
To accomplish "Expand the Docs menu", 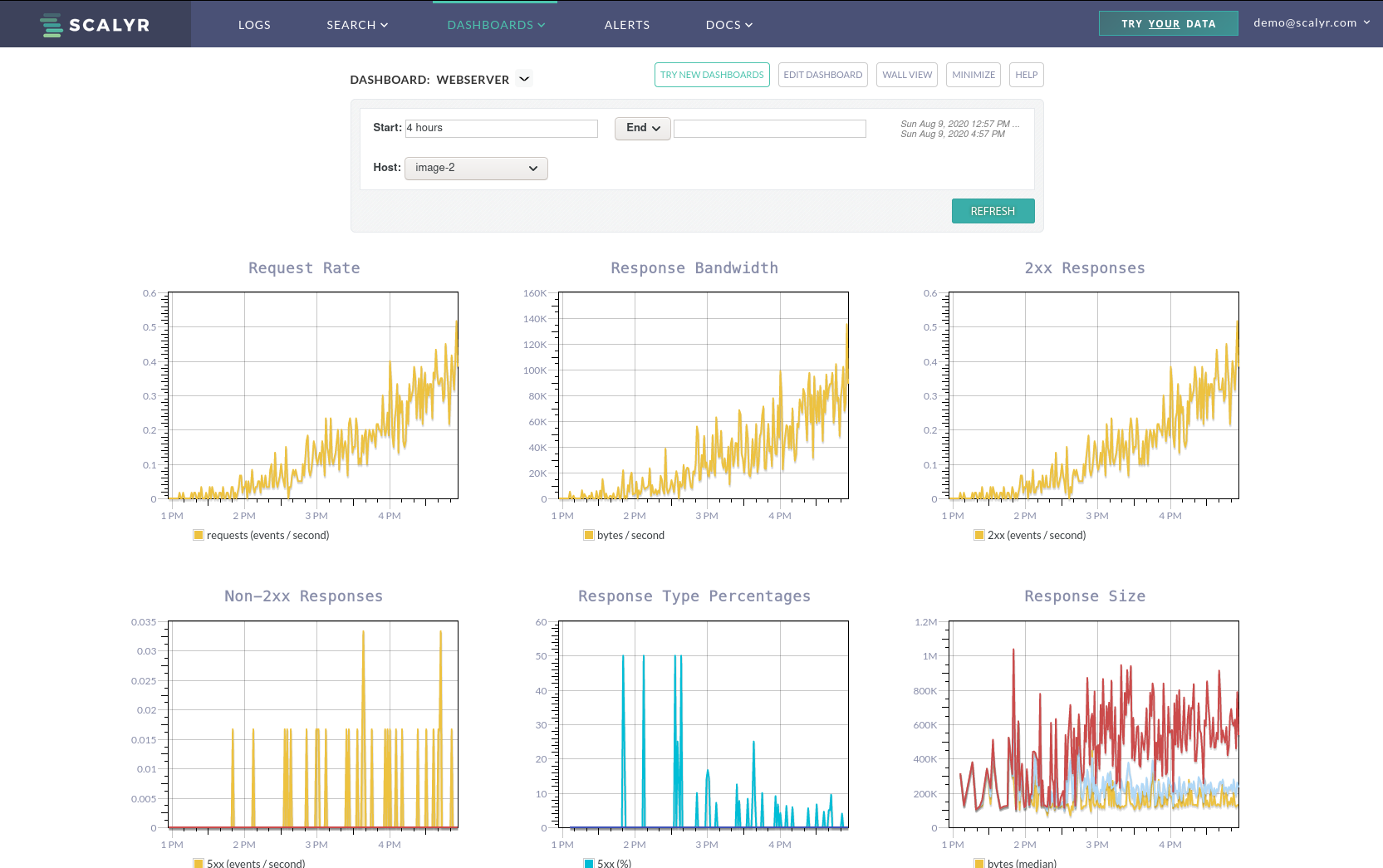I will coord(728,25).
